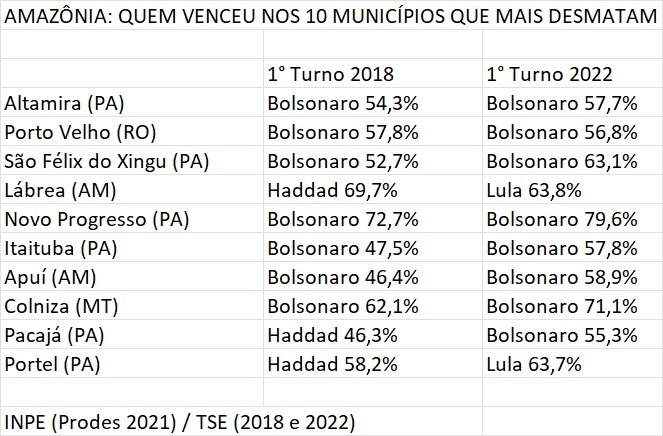The width and height of the screenshot is (663, 436).
Task: Click the "1° Turno 2018" column header
Action: click(x=330, y=74)
